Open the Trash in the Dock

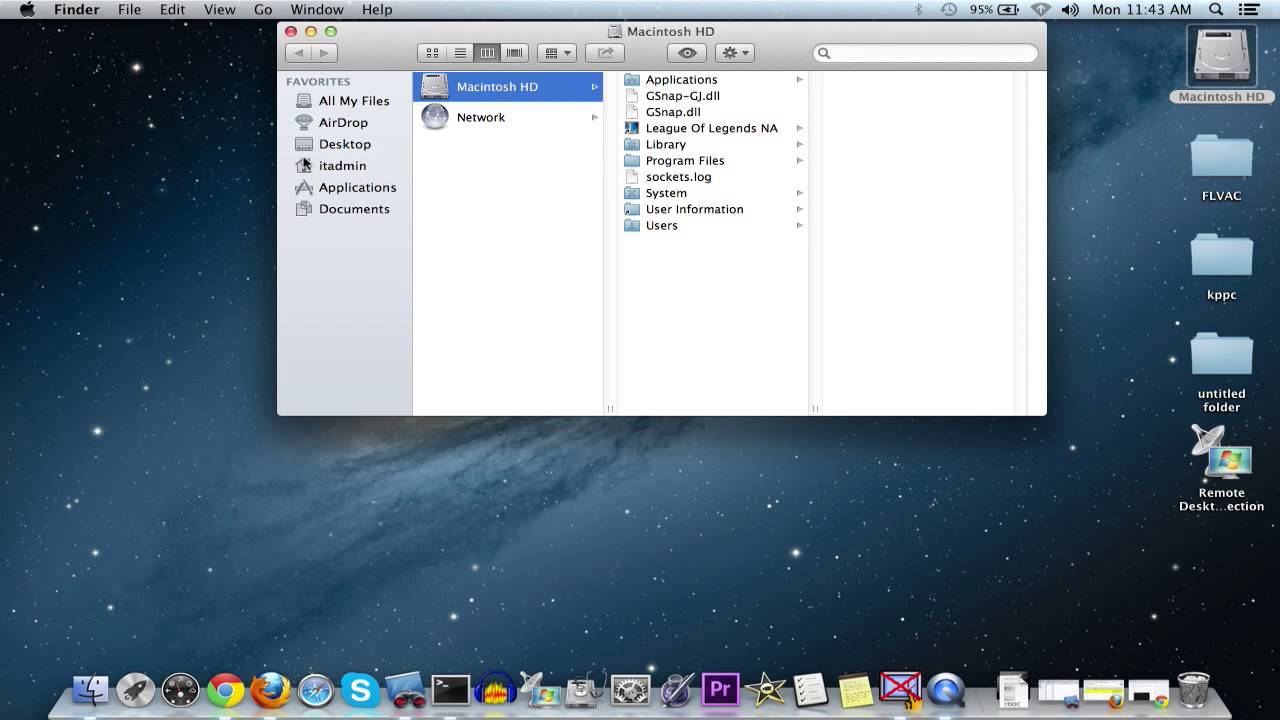click(x=1193, y=689)
